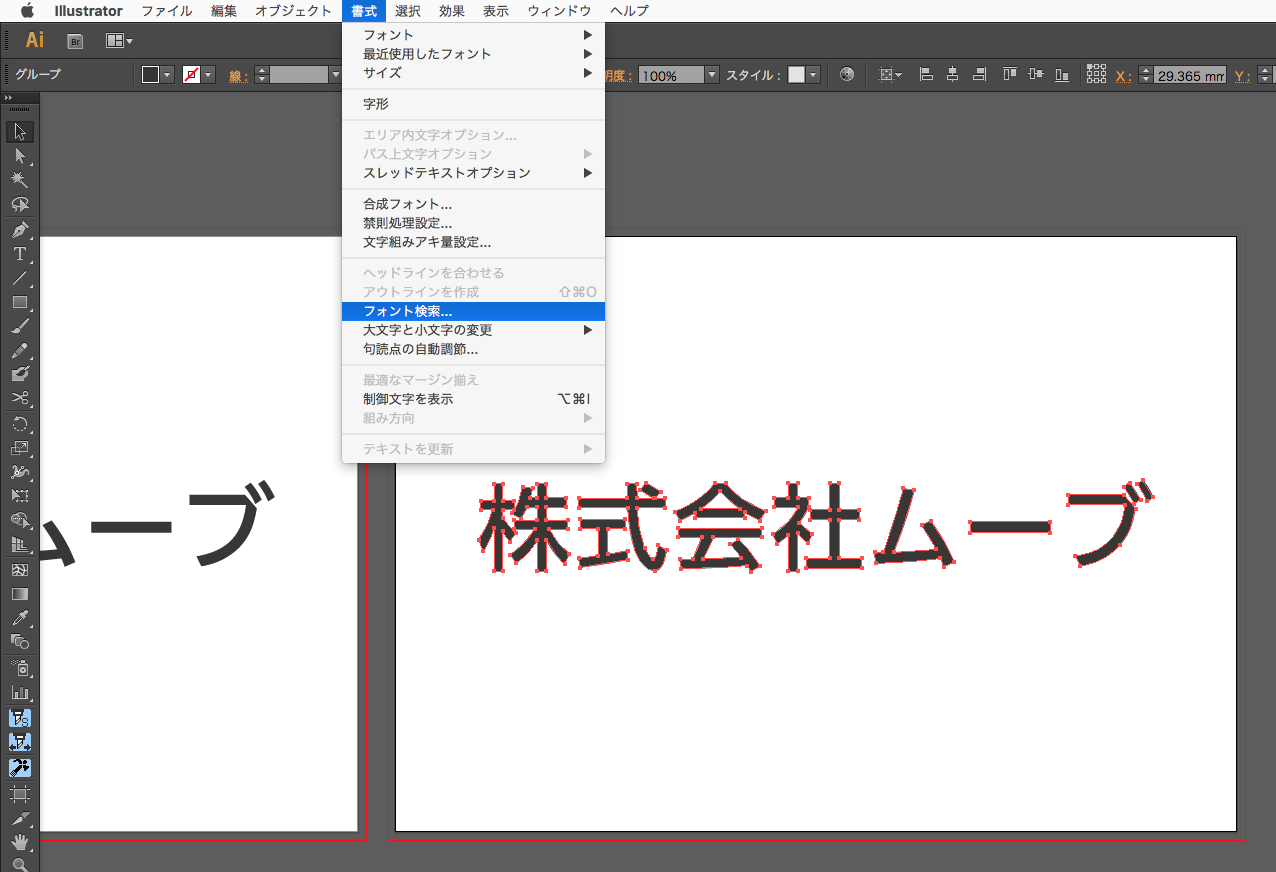
Task: Expand the サイズ submenu
Action: (473, 73)
